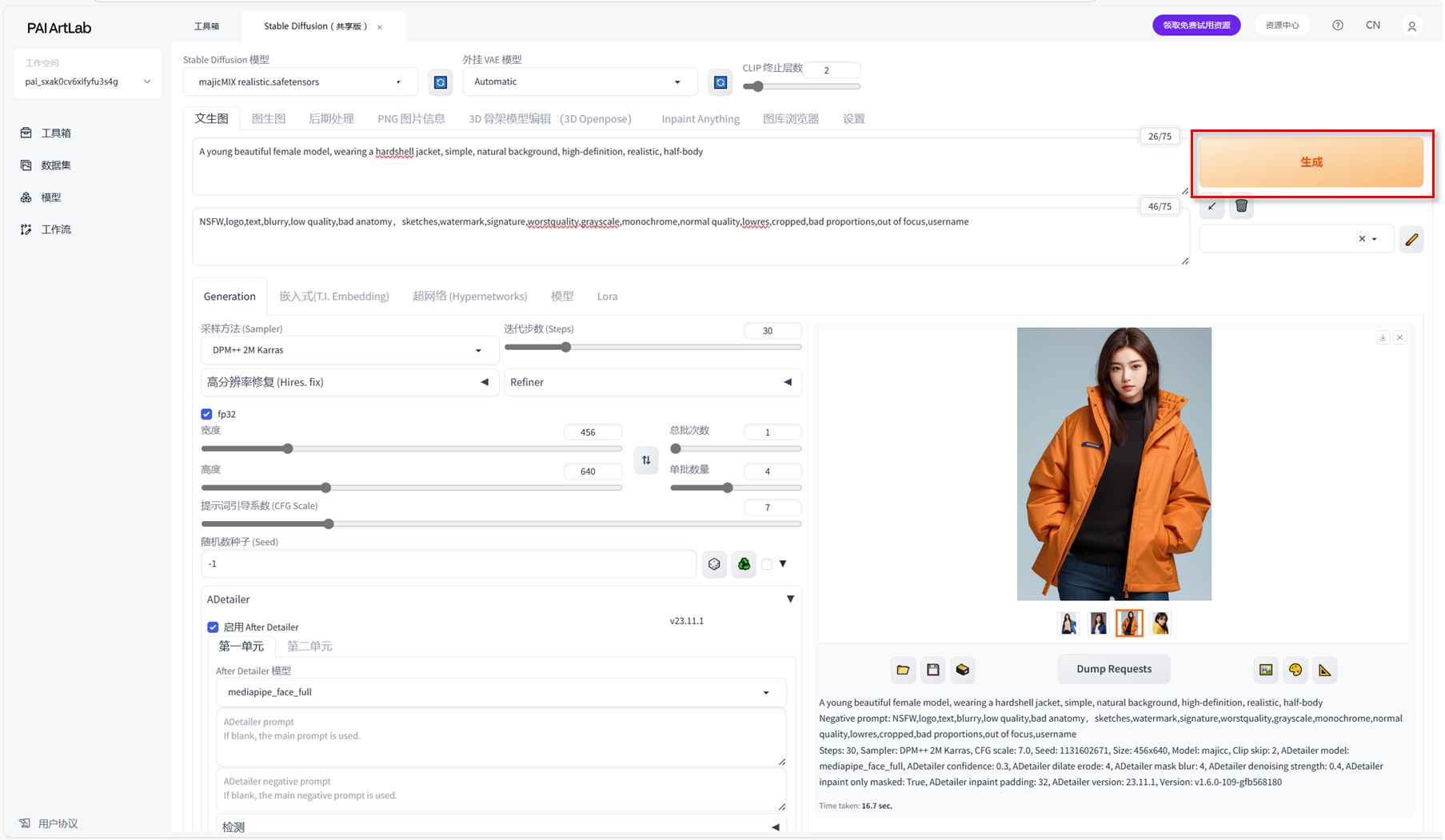This screenshot has height=840, width=1445.
Task: Open the PNG 图片信息 tab
Action: point(411,118)
